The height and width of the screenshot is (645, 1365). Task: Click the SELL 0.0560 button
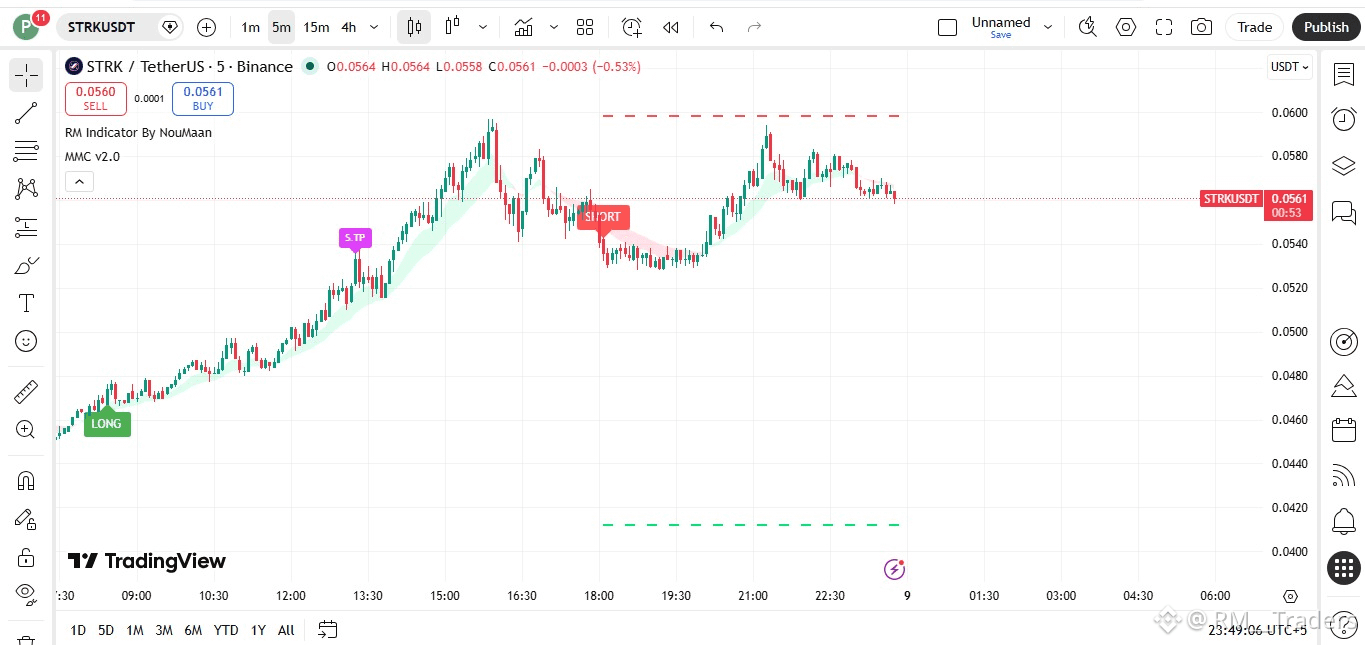pyautogui.click(x=96, y=98)
